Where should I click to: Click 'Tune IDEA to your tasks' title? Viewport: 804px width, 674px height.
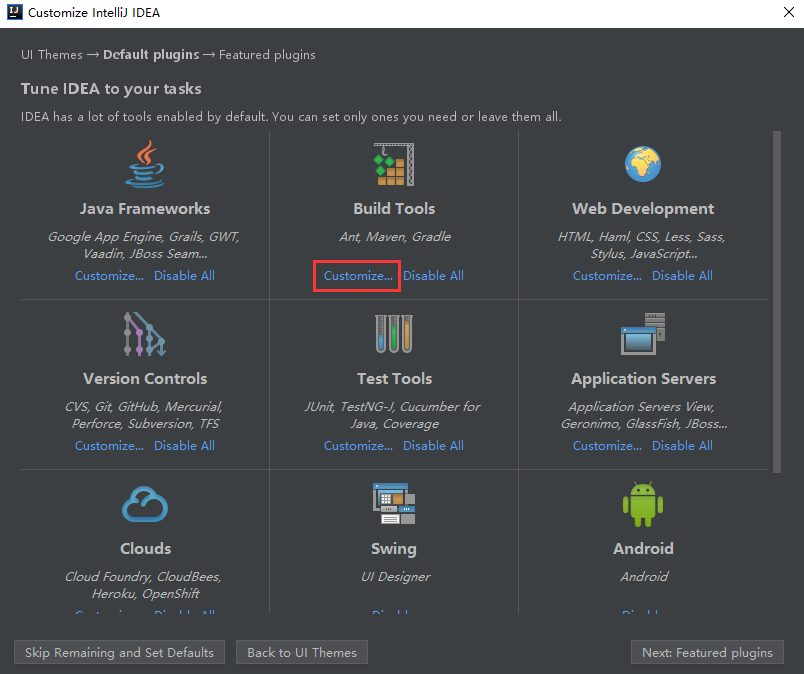tap(111, 89)
